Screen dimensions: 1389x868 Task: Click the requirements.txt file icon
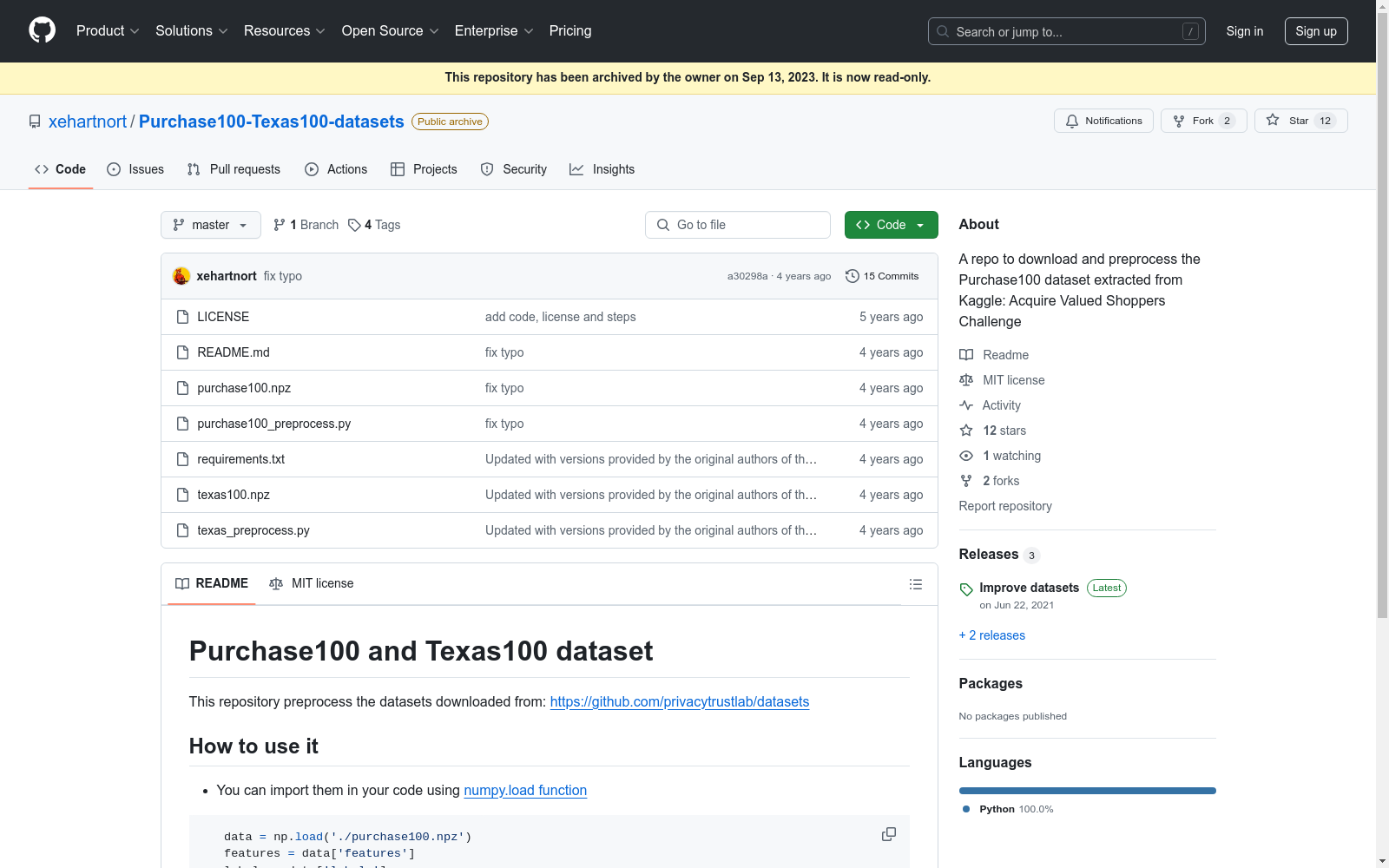[x=182, y=459]
